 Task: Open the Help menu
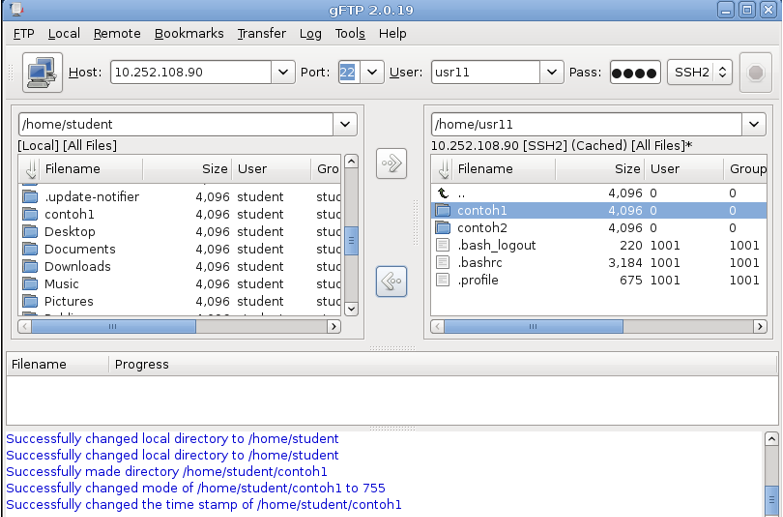coord(392,34)
